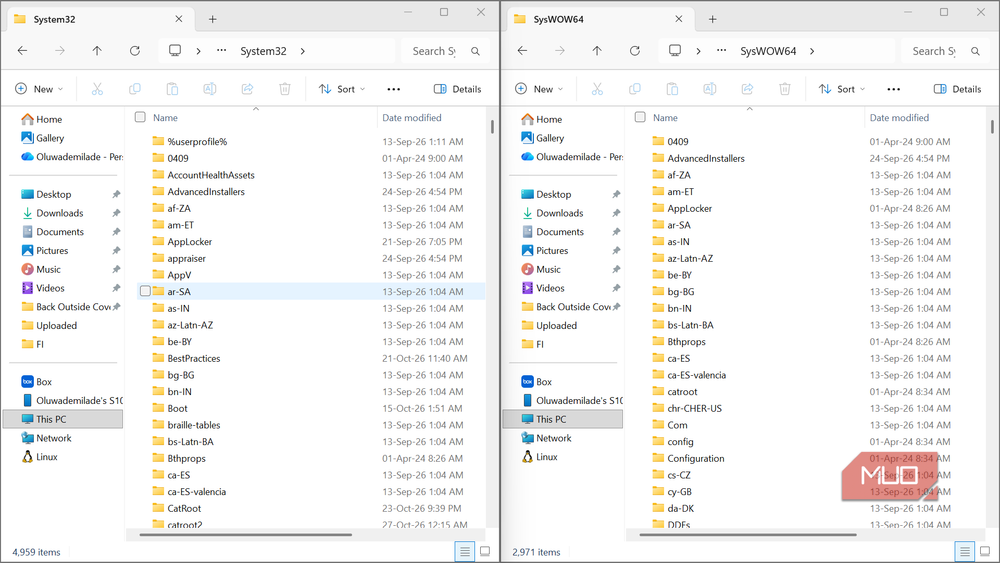Image resolution: width=1000 pixels, height=563 pixels.
Task: Go up one level in System32 window
Action: click(x=97, y=51)
